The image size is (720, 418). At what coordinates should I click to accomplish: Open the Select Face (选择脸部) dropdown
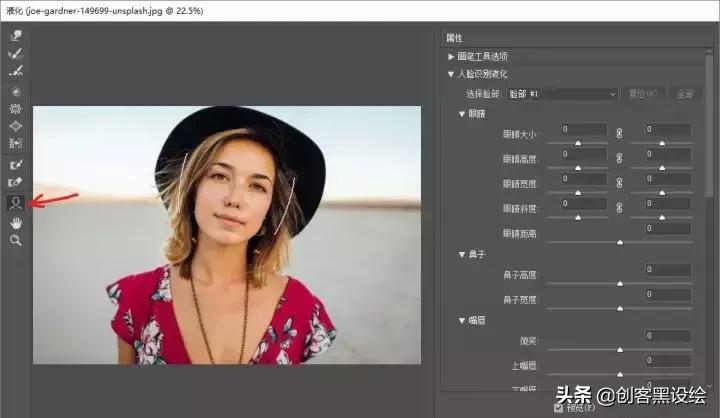tap(562, 94)
